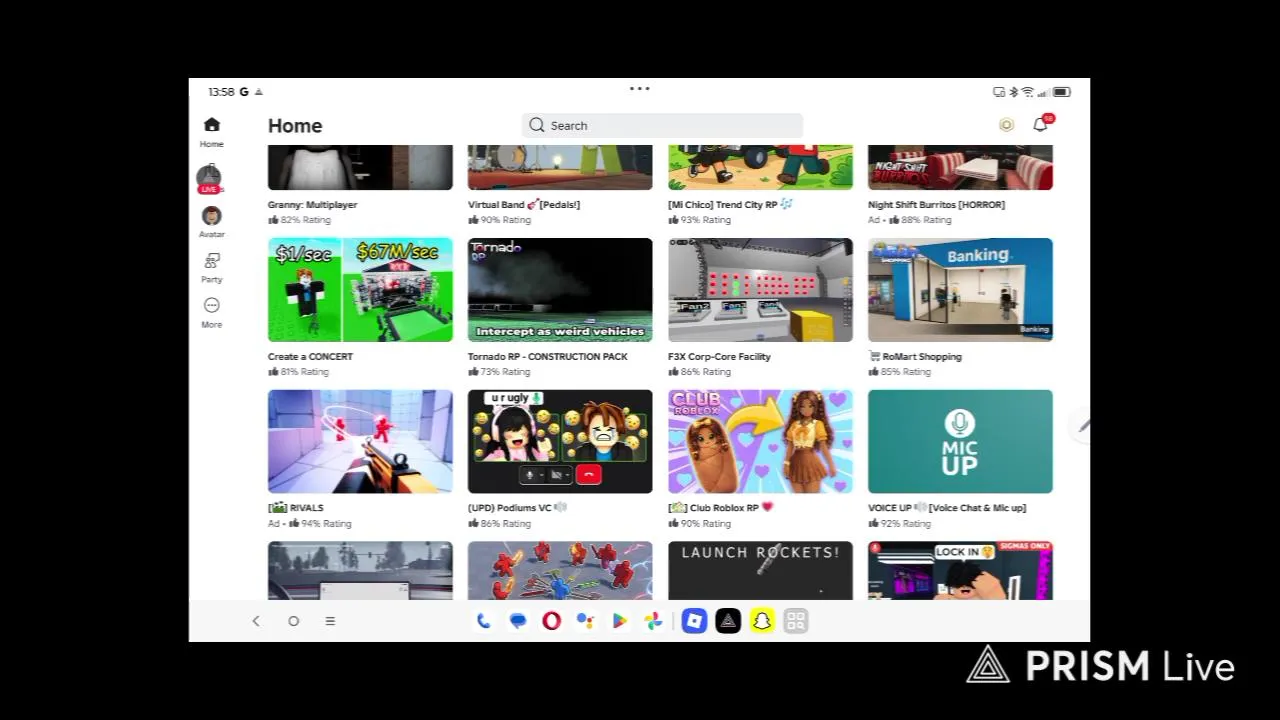Screen dimensions: 1280x720
Task: Switch to PRISM Live app in taskbar
Action: click(728, 621)
